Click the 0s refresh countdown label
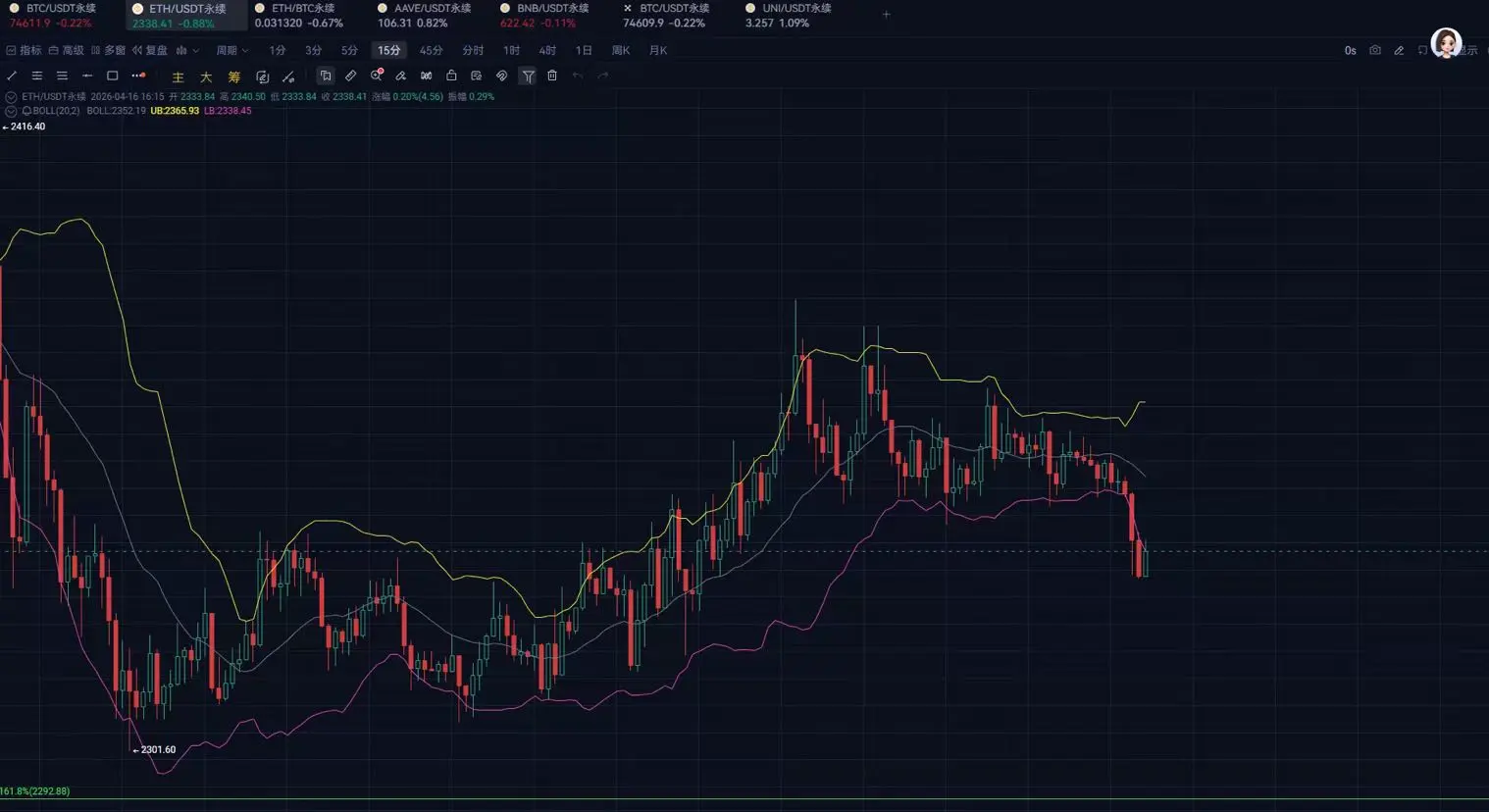 coord(1351,50)
